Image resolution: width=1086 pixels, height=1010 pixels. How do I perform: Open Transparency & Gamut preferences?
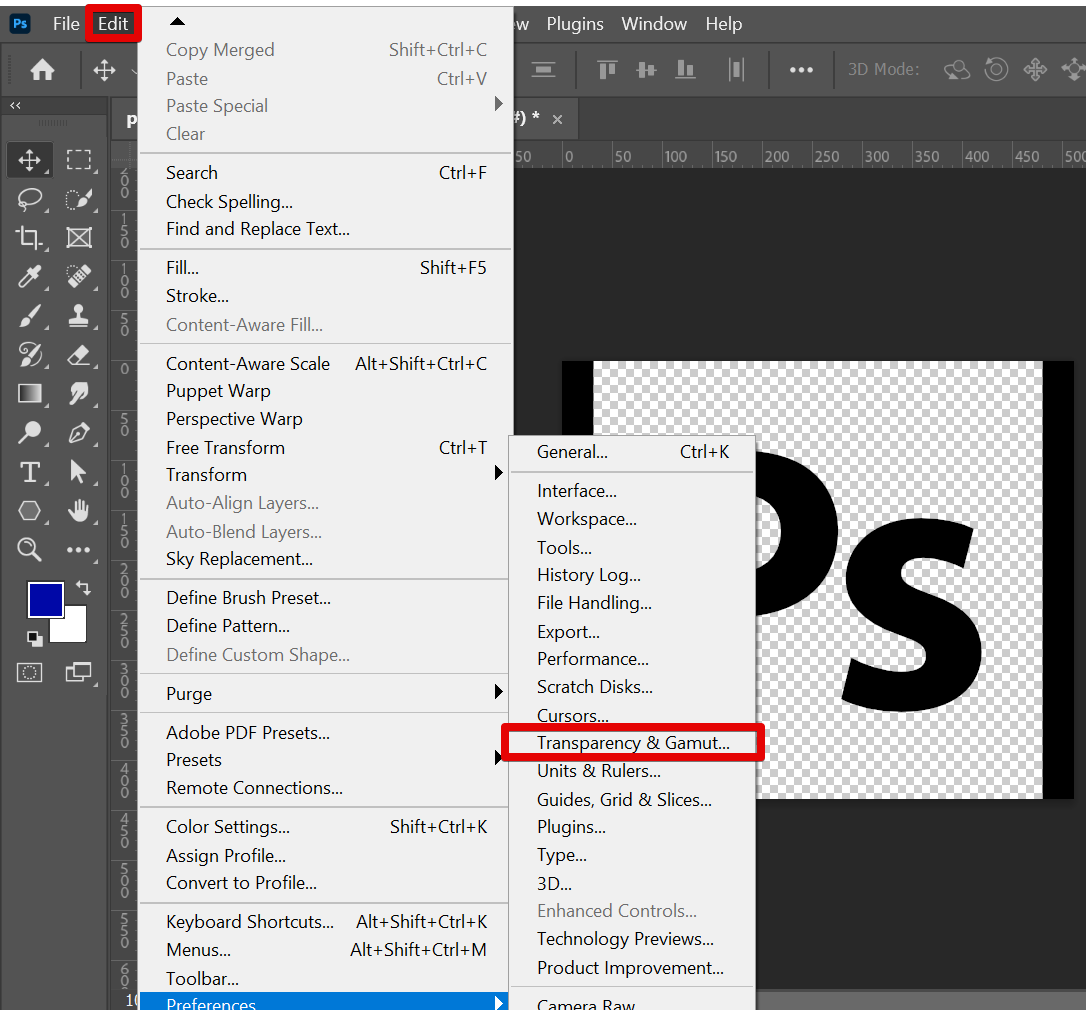(x=632, y=743)
